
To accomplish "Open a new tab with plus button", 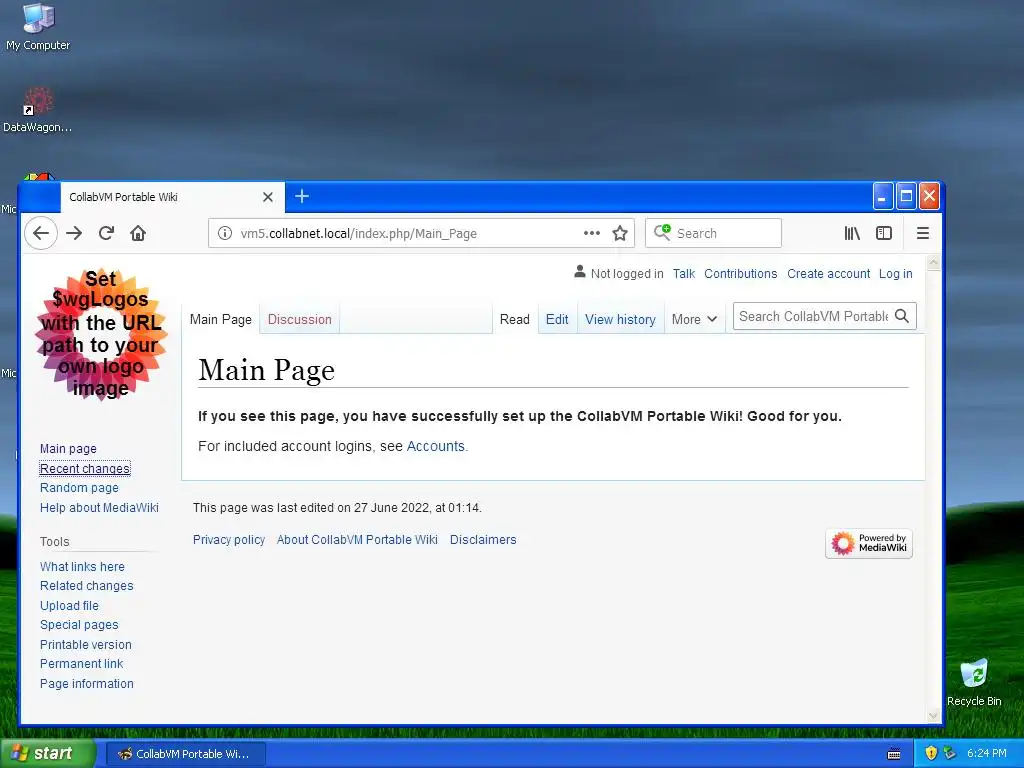I will [302, 196].
